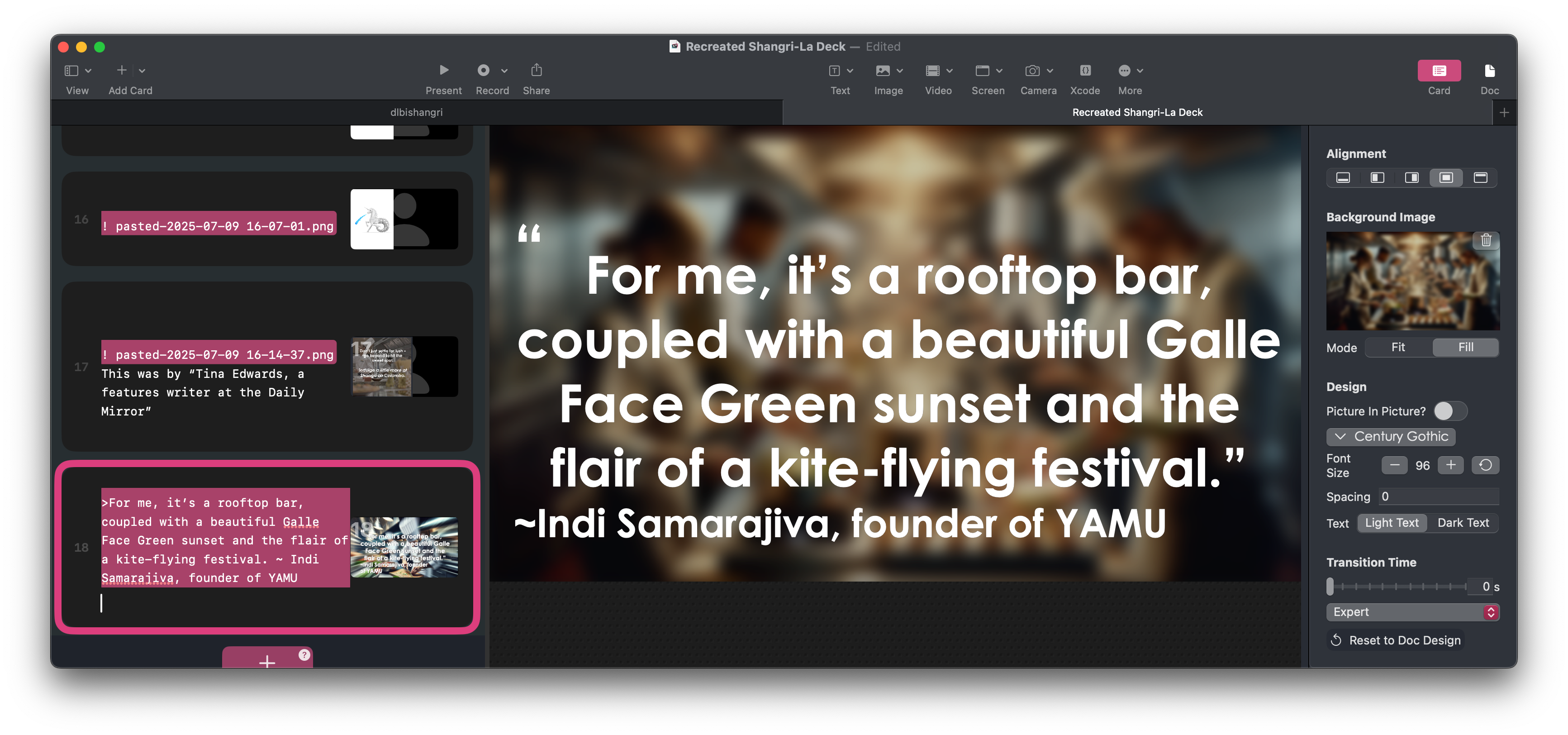Click the Spacing input field
Image resolution: width=1568 pixels, height=735 pixels.
(1438, 497)
